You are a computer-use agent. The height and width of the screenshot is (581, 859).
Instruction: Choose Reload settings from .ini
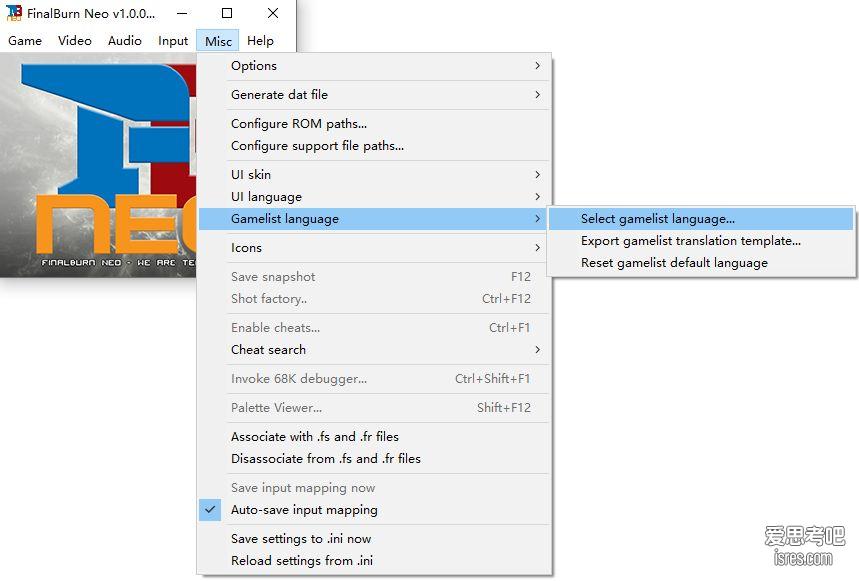[x=375, y=561]
